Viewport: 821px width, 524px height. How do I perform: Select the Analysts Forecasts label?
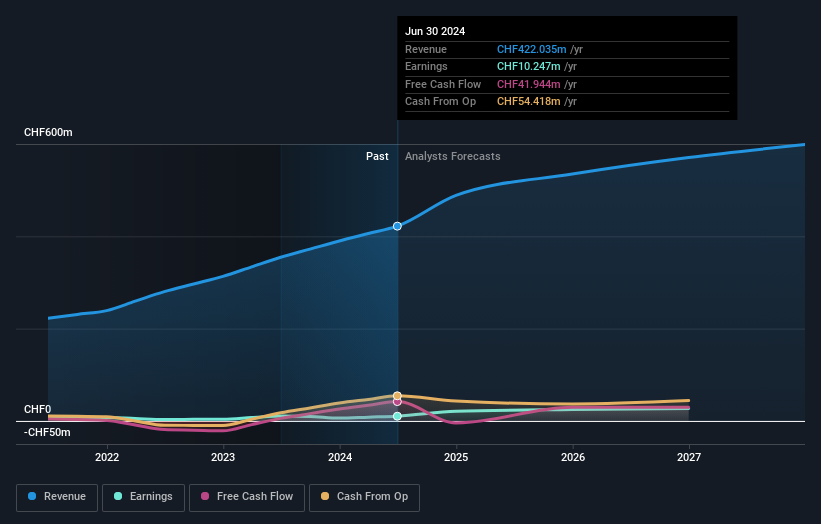click(452, 156)
